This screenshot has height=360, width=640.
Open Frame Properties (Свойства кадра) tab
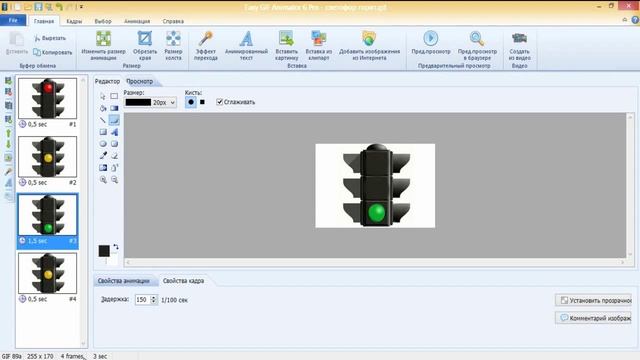coord(183,281)
